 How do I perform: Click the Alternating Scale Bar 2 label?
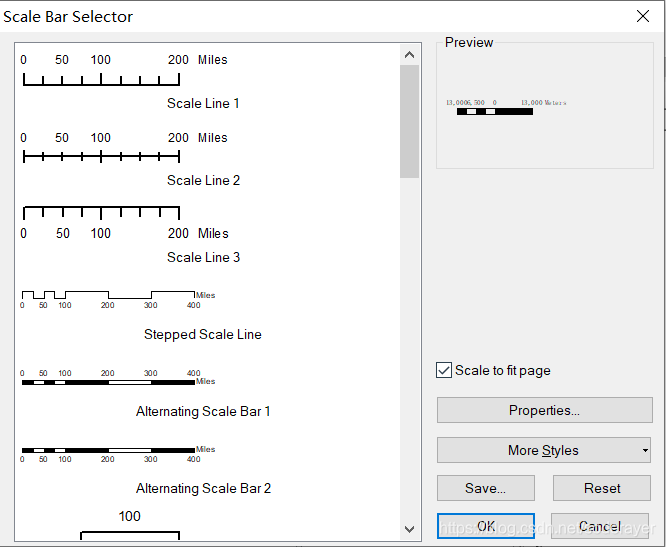pyautogui.click(x=203, y=488)
